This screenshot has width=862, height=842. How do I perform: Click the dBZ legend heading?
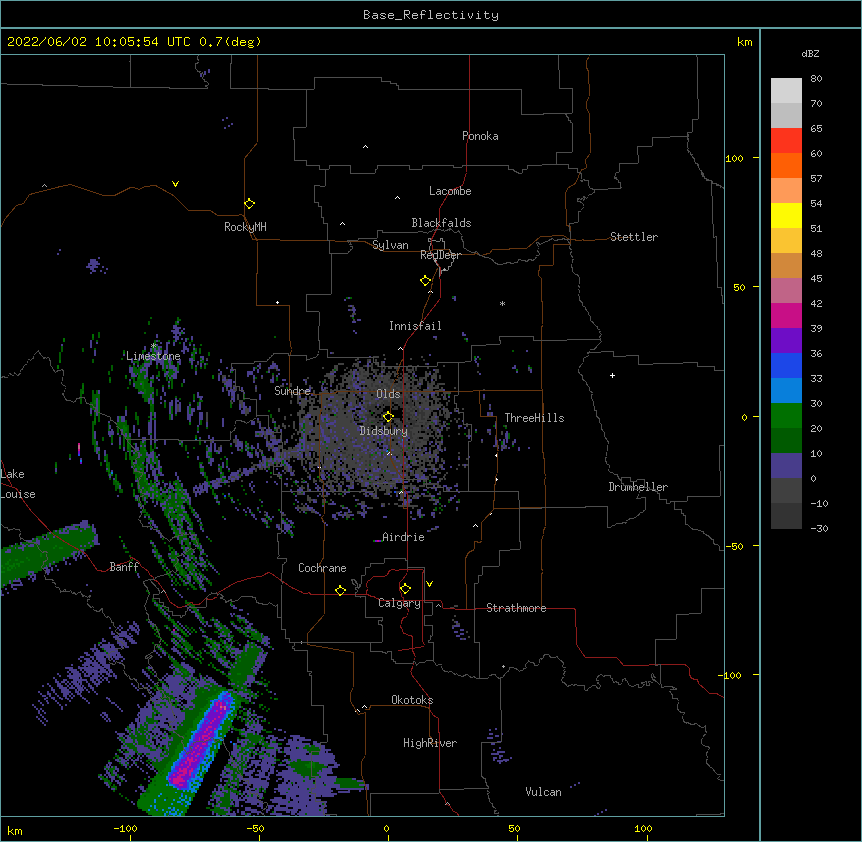point(810,54)
